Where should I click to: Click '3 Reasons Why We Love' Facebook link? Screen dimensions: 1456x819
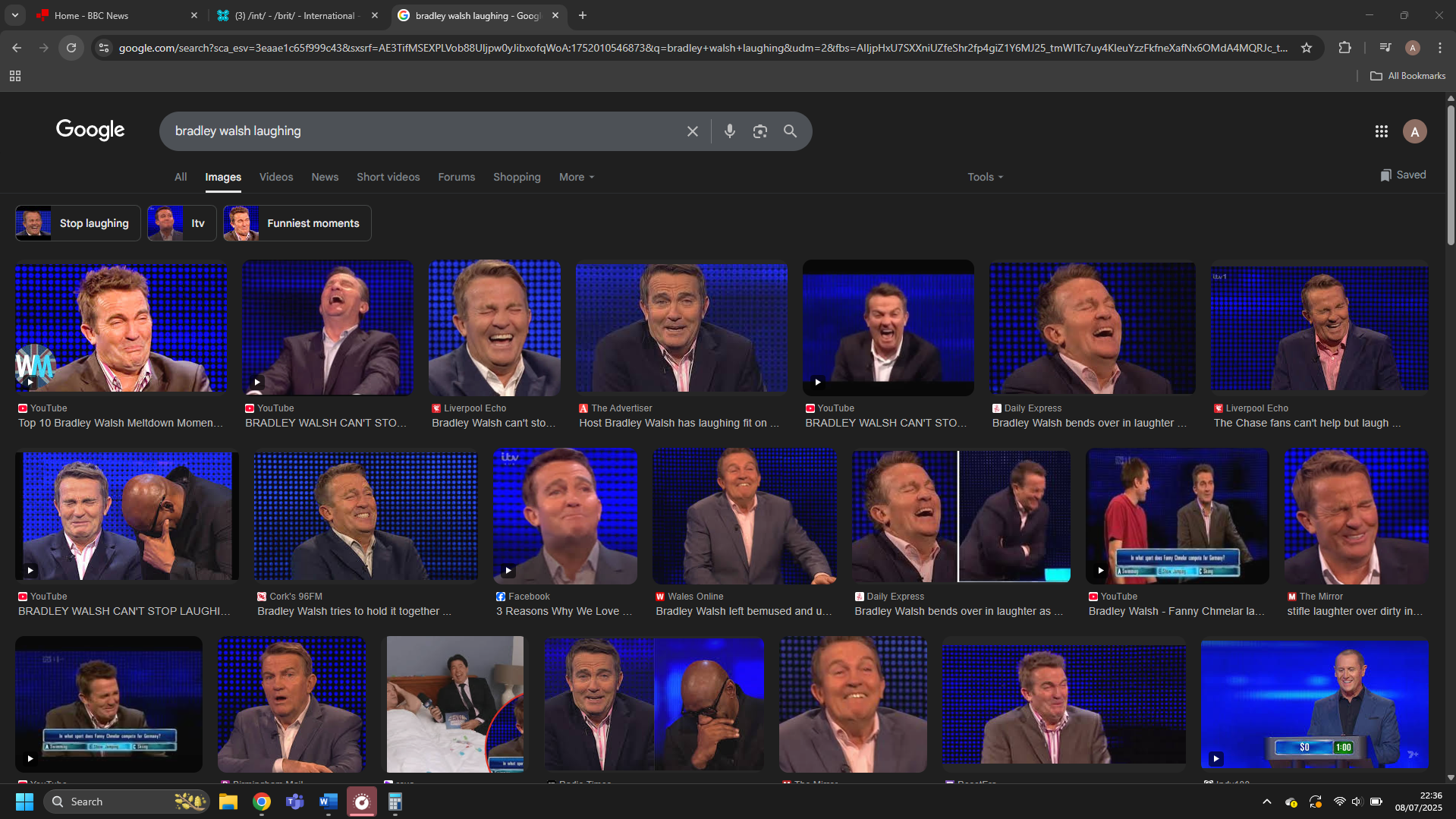[x=564, y=611]
